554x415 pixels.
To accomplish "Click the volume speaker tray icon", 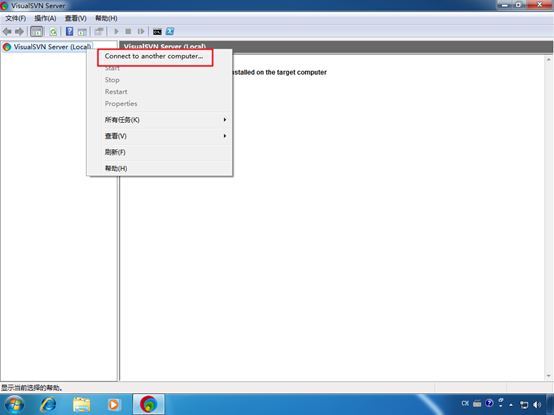I will point(537,405).
